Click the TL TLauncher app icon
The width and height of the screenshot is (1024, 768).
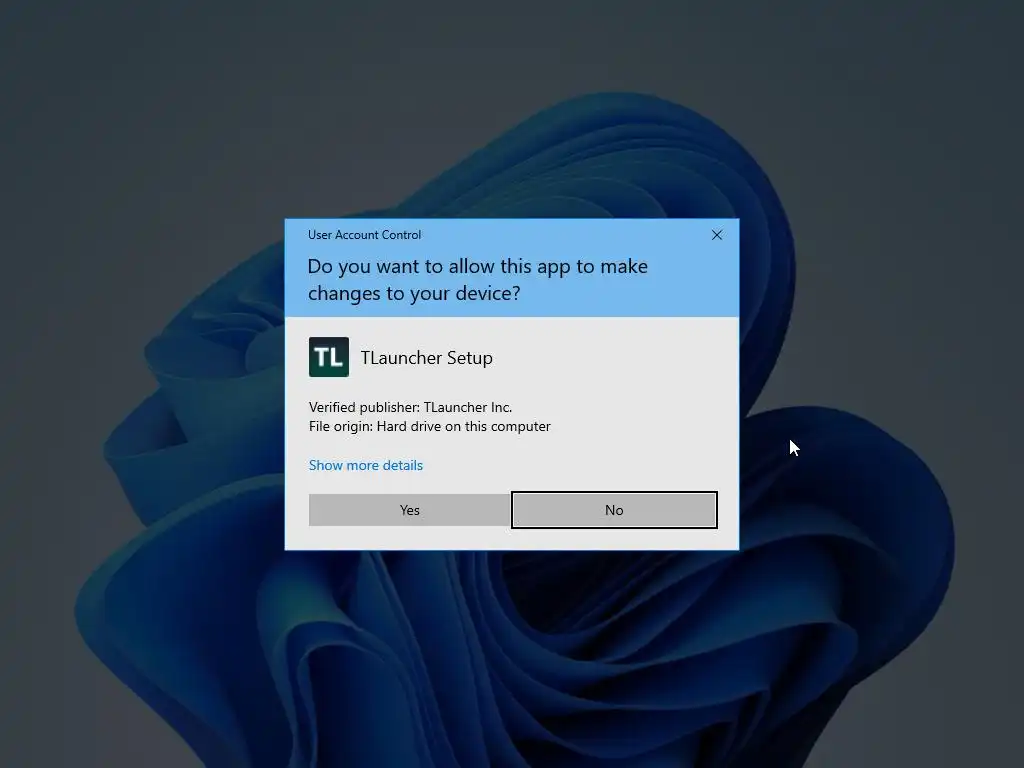coord(328,357)
